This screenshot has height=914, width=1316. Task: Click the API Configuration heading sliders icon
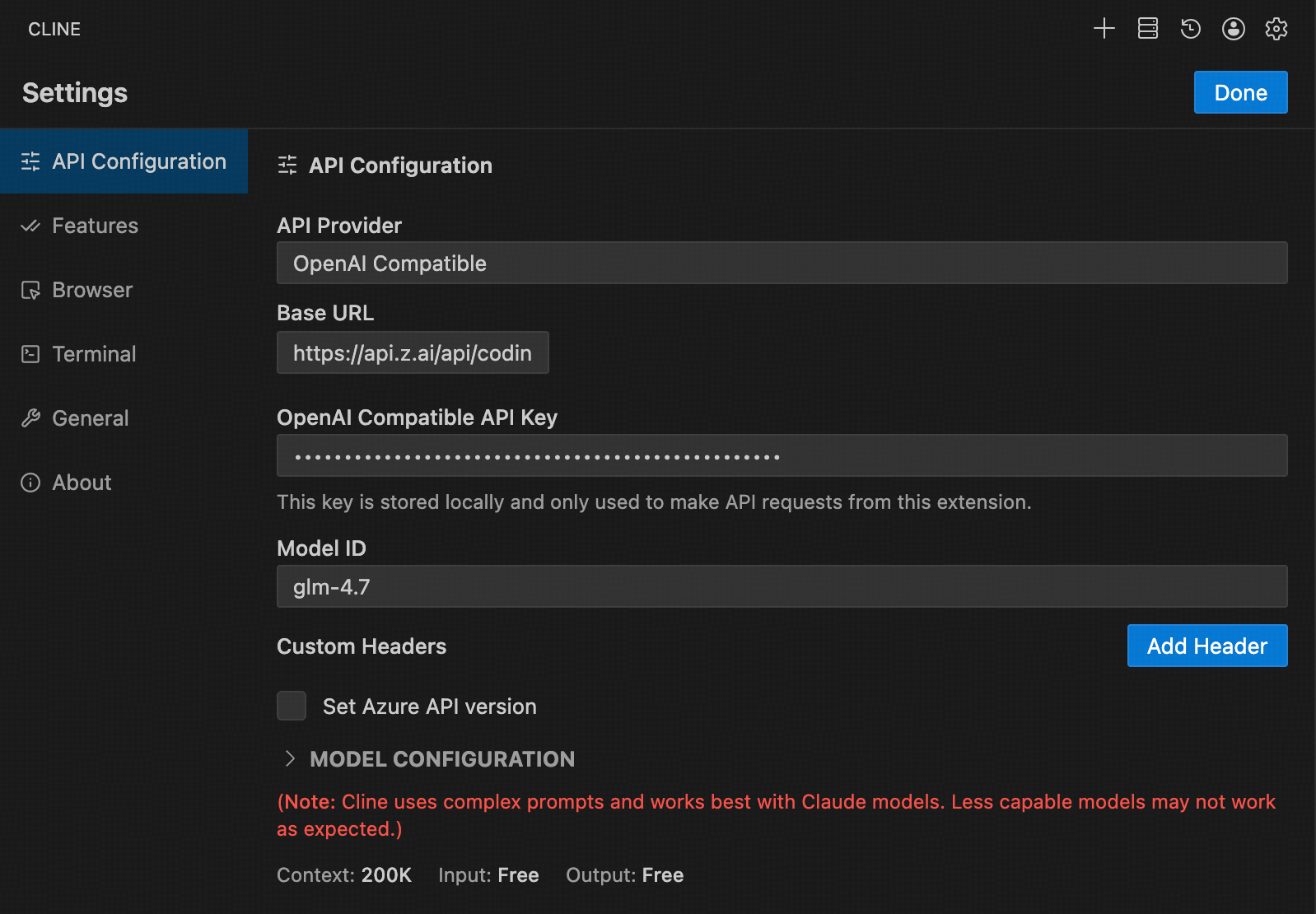[x=287, y=166]
